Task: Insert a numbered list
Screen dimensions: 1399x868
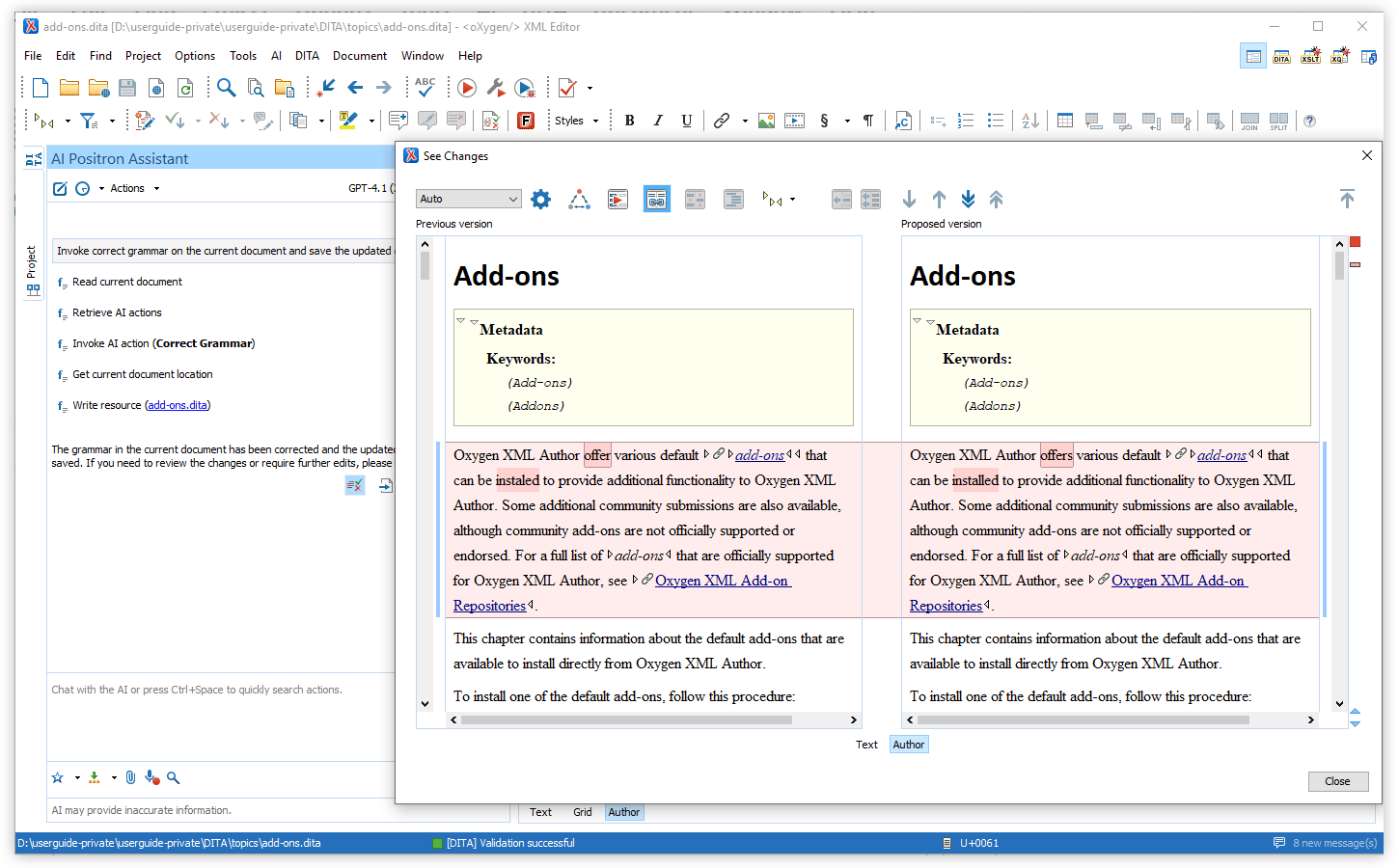Action: (x=966, y=121)
